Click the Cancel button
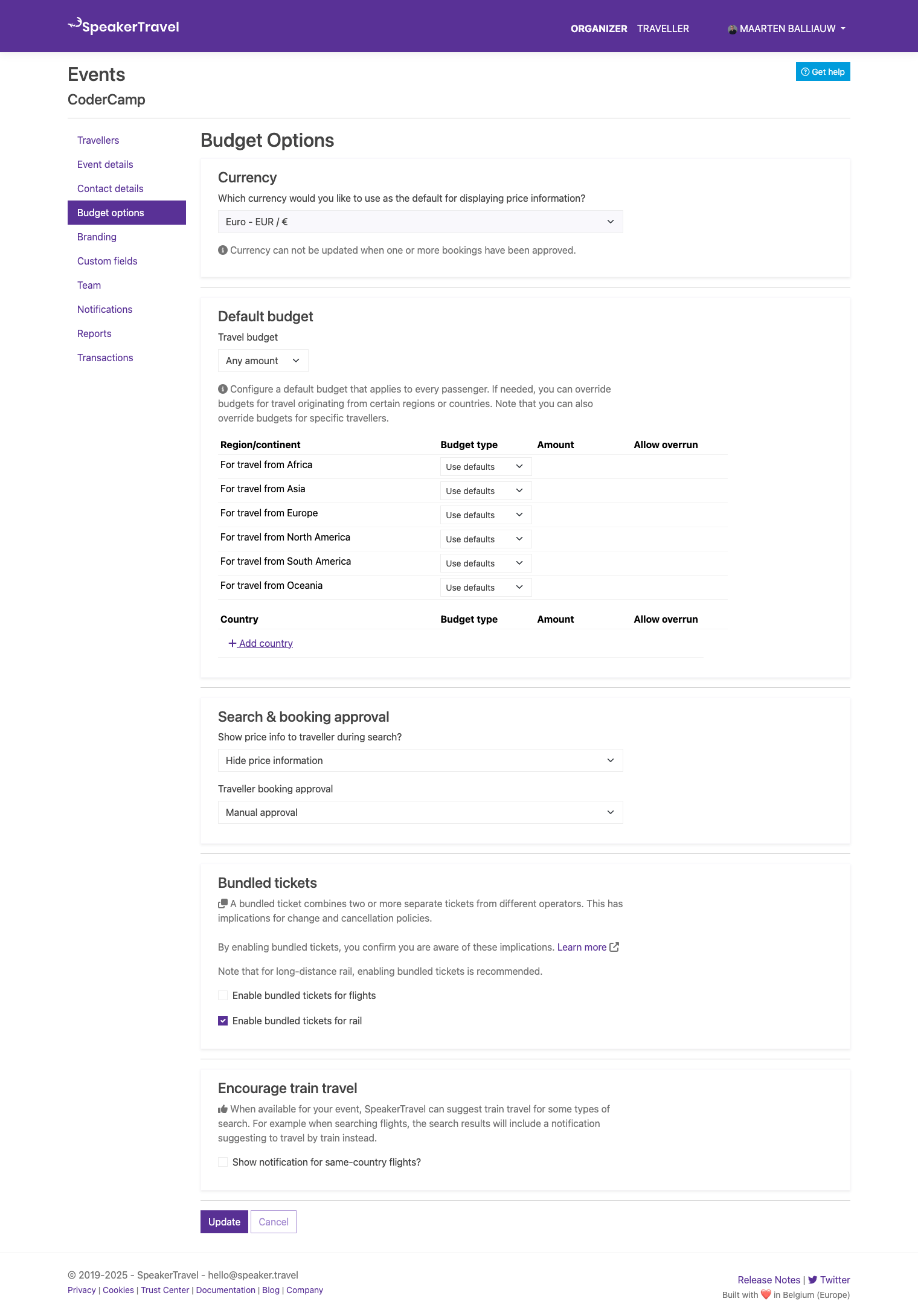The width and height of the screenshot is (918, 1316). (274, 1222)
